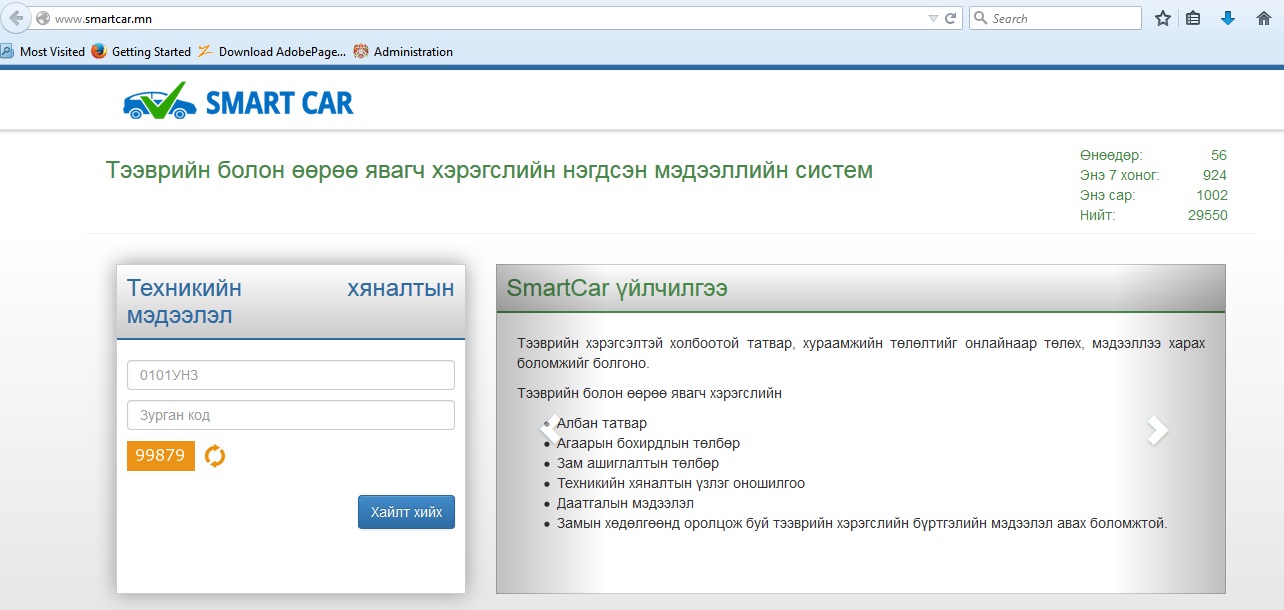This screenshot has width=1284, height=610.
Task: Click the Хайлт хийх search button
Action: click(406, 512)
